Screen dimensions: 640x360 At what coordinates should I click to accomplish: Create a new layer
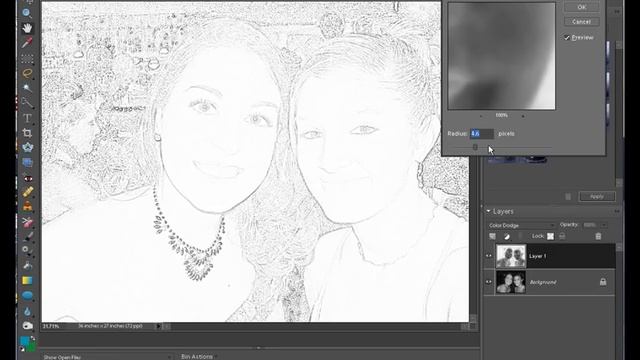click(x=493, y=236)
